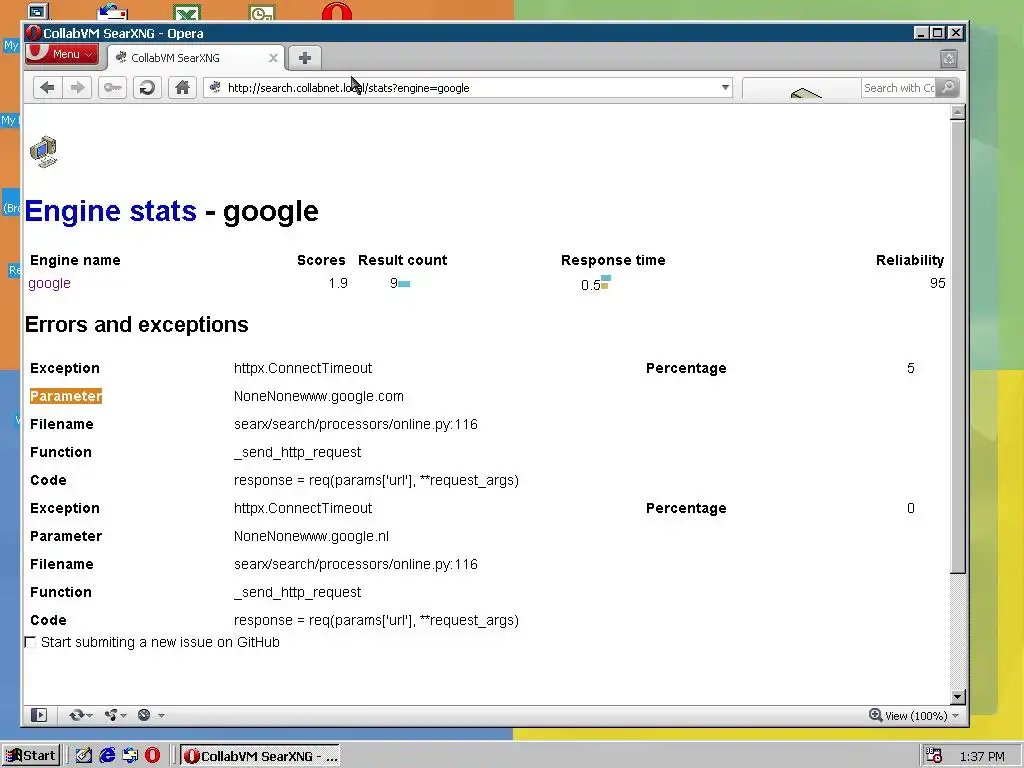Click the NoneNonewww.google.nl parameter value
Image resolution: width=1024 pixels, height=768 pixels.
[311, 536]
